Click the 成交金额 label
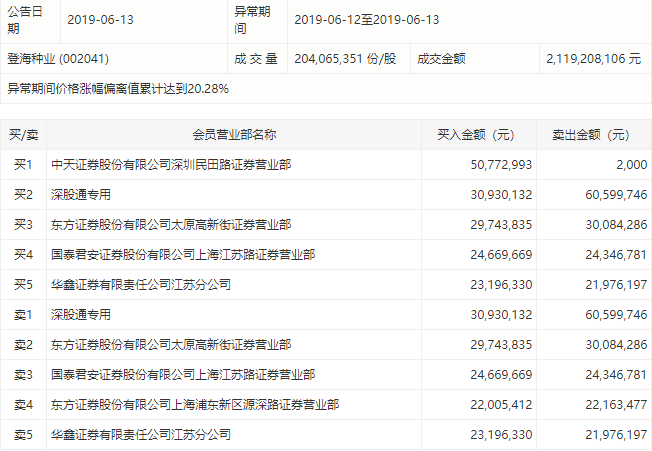This screenshot has height=451, width=652. pos(441,59)
